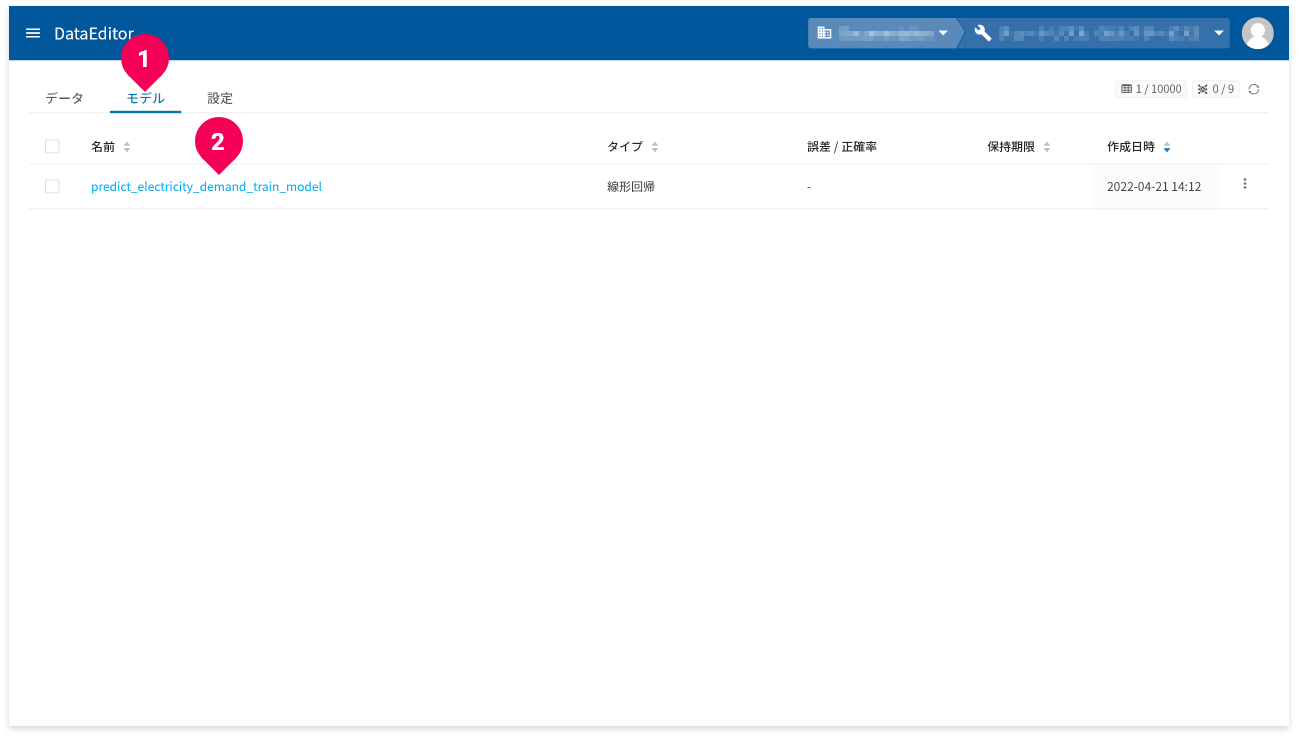Click the DataEditor title
The height and width of the screenshot is (738, 1298).
point(94,33)
